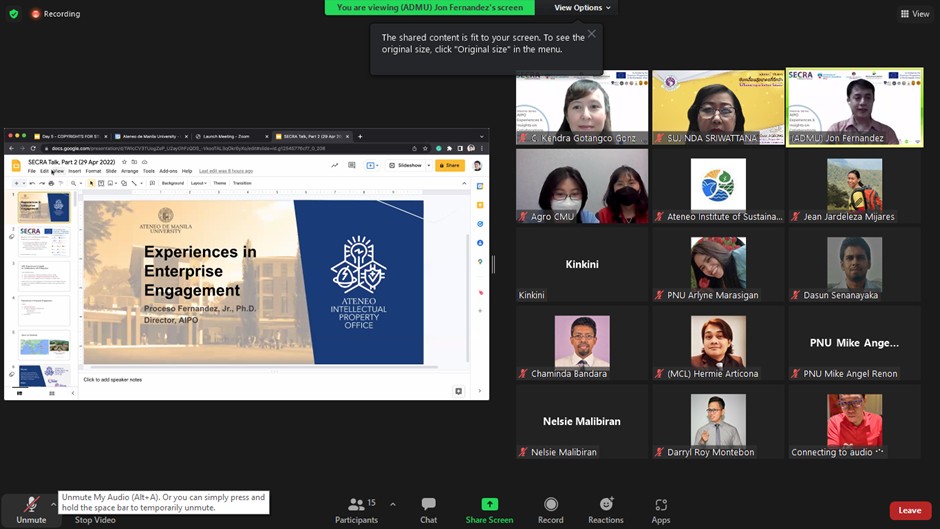Viewport: 940px width, 529px height.
Task: Click the Recording indicator
Action: 56,14
